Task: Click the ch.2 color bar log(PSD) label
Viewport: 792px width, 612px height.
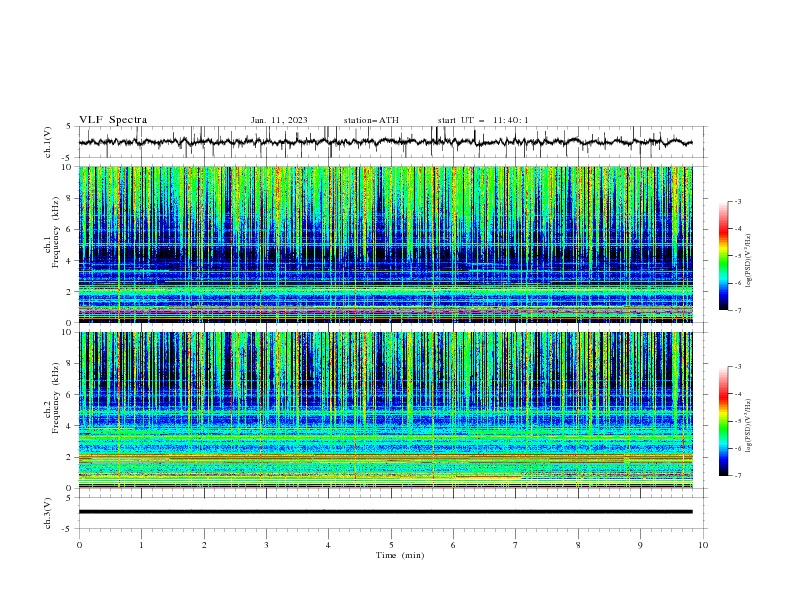Action: tap(749, 426)
